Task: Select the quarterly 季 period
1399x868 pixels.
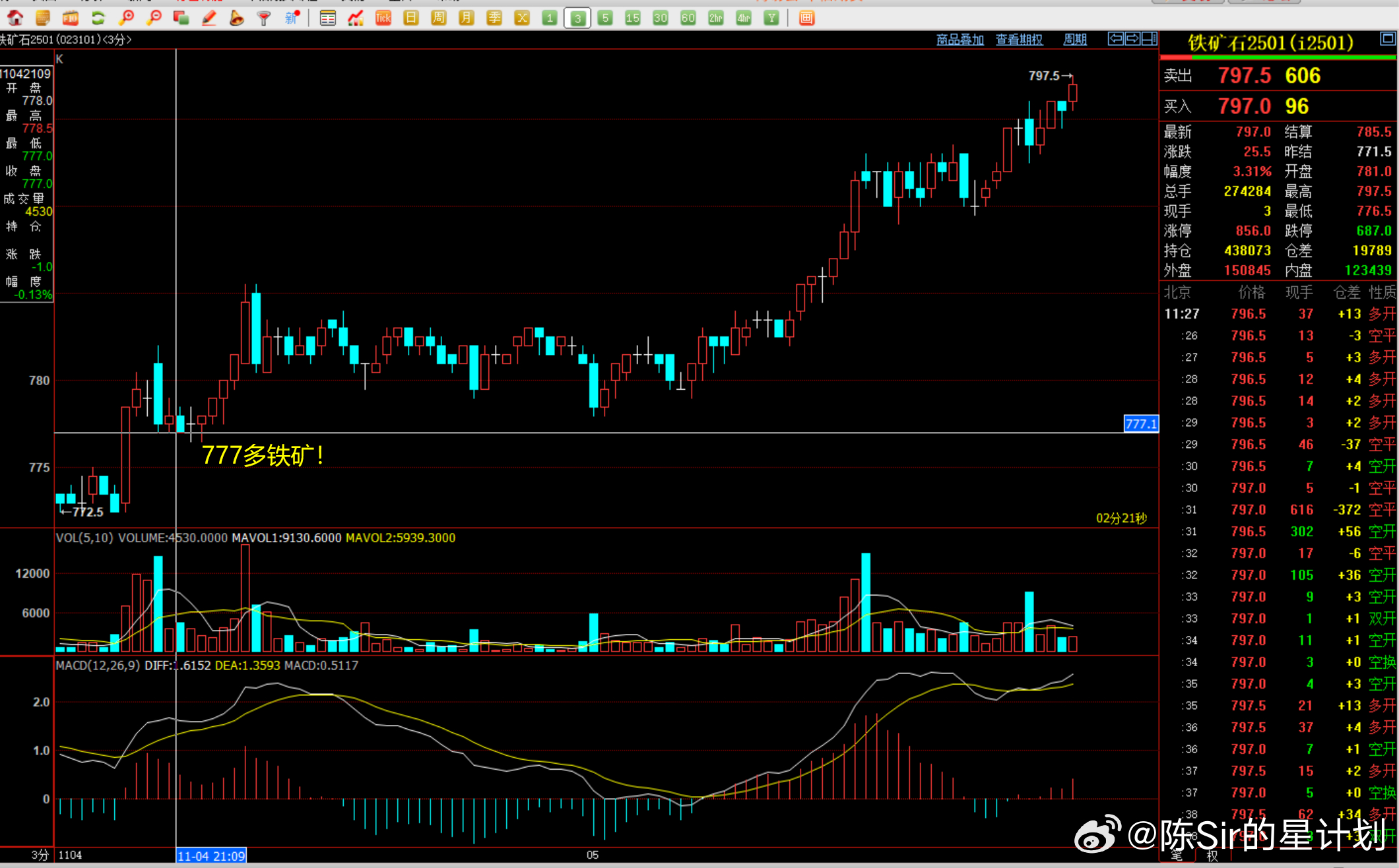Action: click(x=494, y=18)
